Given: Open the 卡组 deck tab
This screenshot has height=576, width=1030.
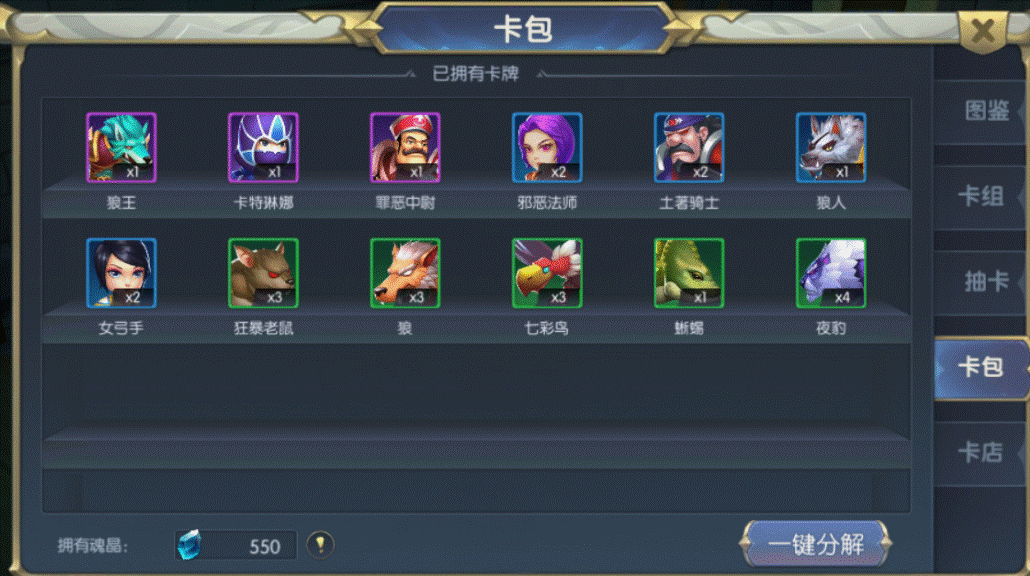Looking at the screenshot, I should coord(981,196).
